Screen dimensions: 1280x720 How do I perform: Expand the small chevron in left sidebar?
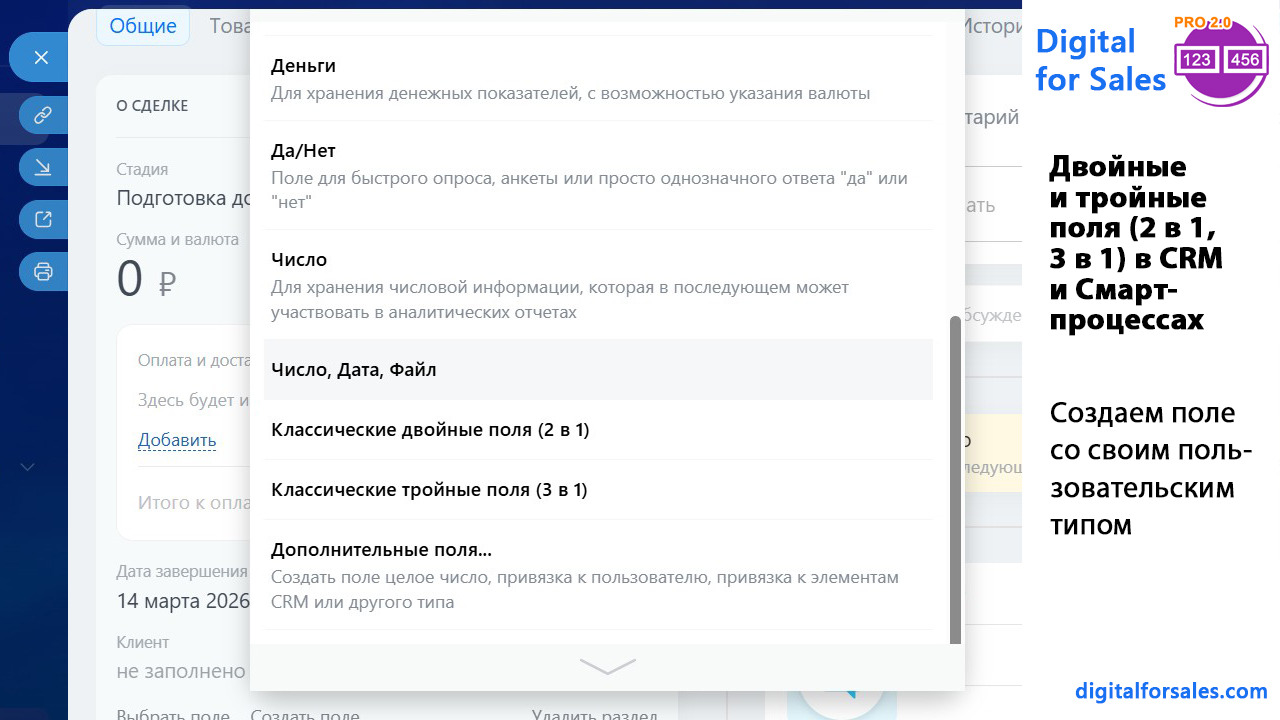28,466
